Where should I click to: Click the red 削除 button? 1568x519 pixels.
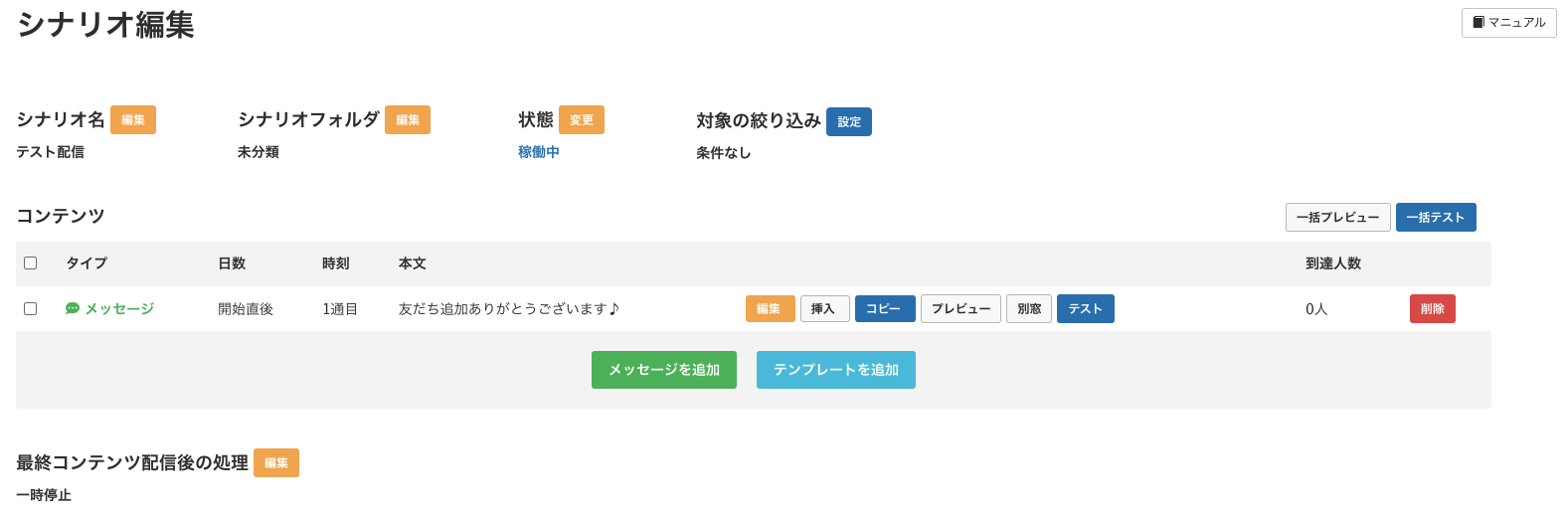point(1433,309)
